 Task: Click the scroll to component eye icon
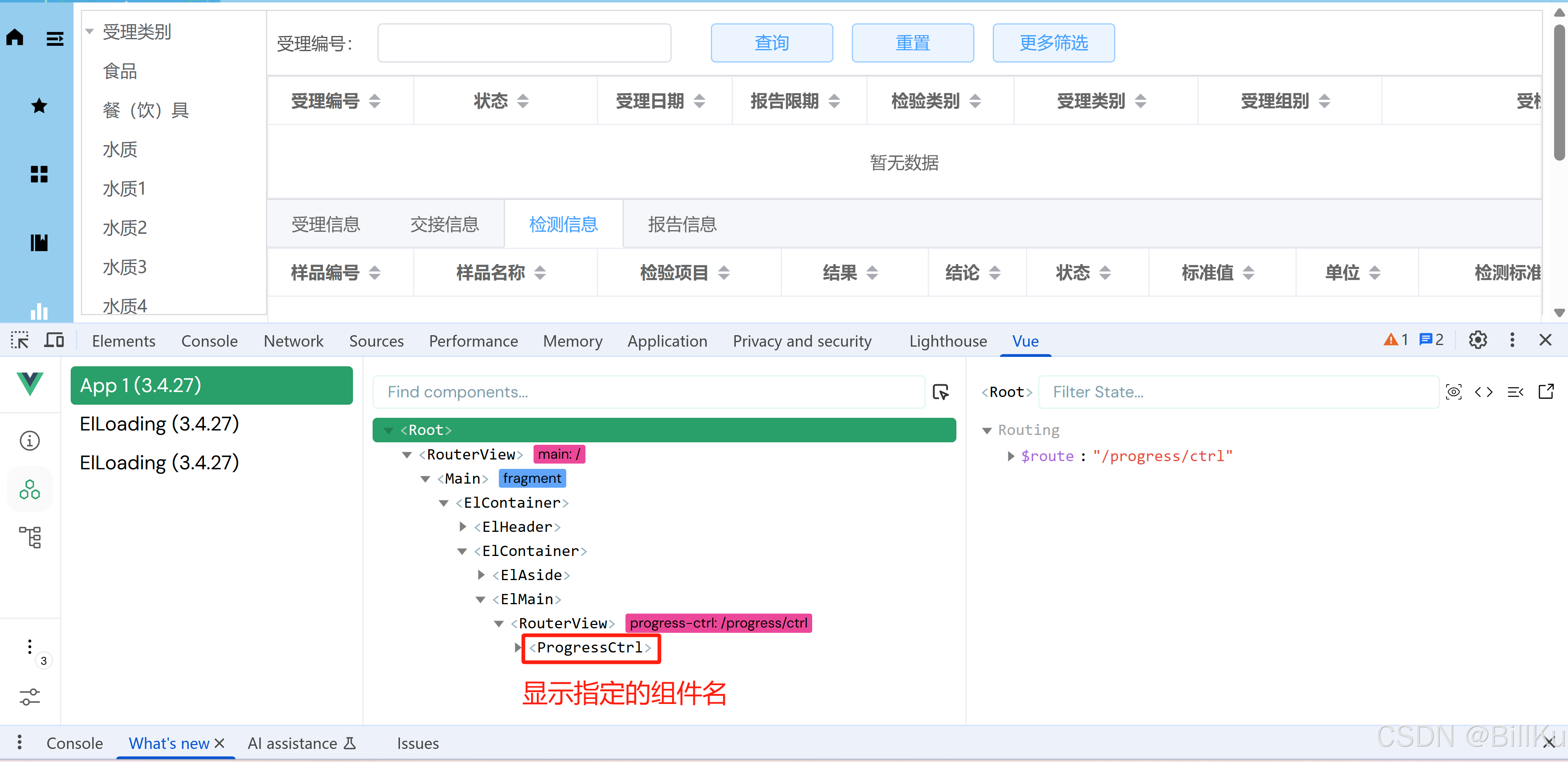click(x=1454, y=392)
